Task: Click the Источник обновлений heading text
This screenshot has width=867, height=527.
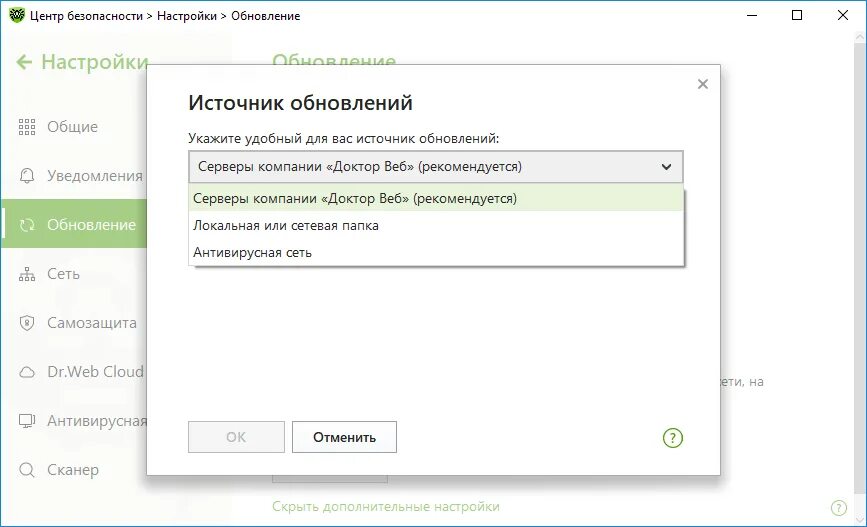Action: coord(300,103)
